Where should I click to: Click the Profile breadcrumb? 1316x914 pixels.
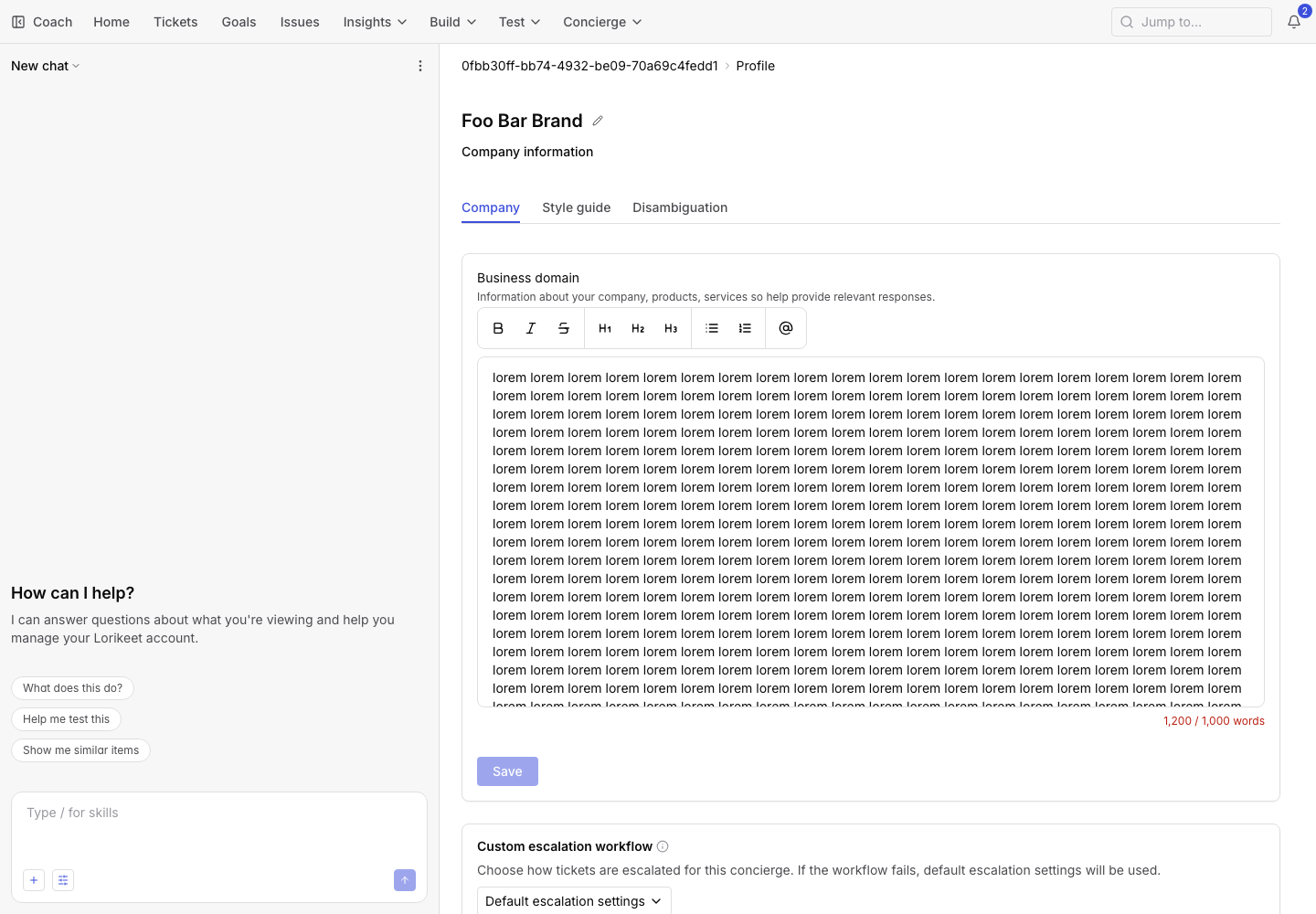(756, 66)
